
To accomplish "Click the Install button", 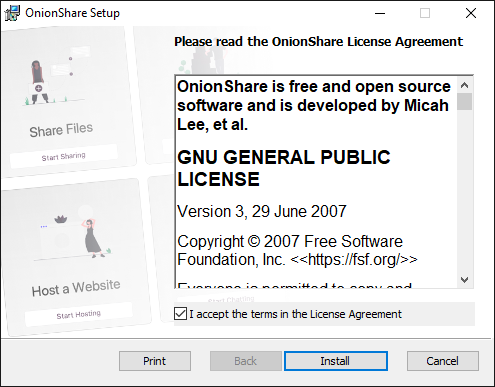I will (336, 361).
